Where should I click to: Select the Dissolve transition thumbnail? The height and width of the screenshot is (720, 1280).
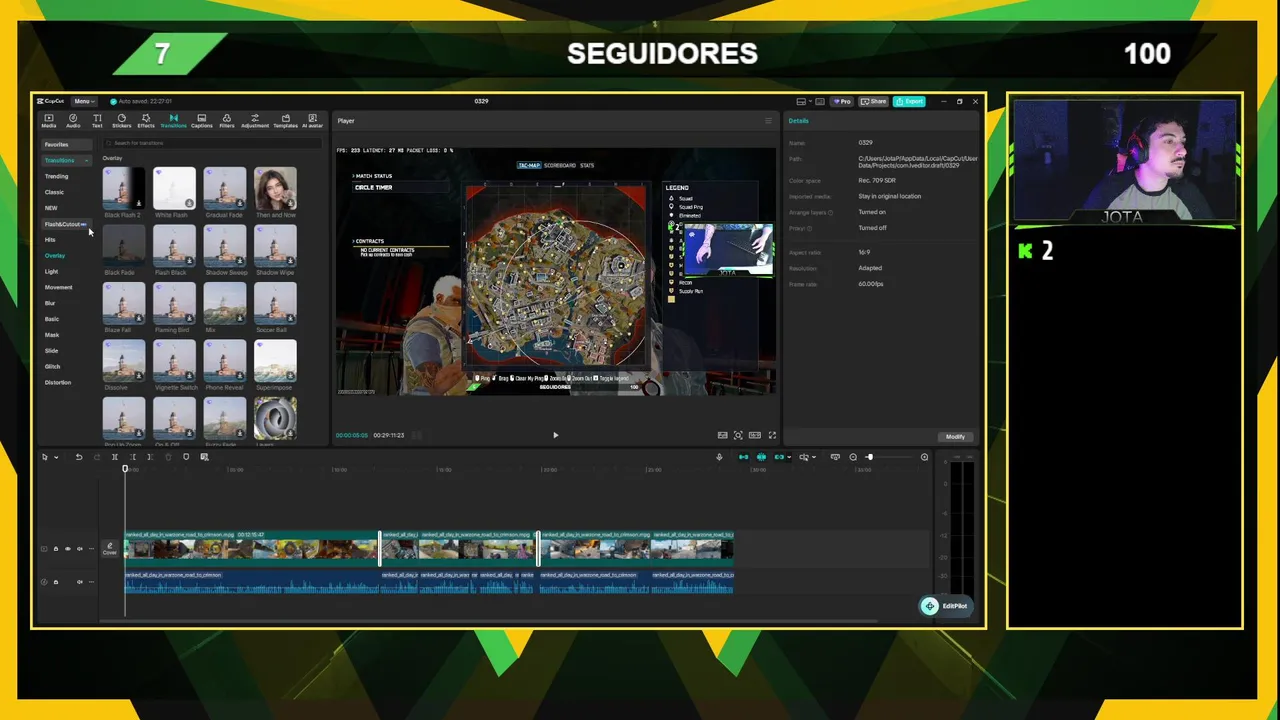[x=124, y=361]
